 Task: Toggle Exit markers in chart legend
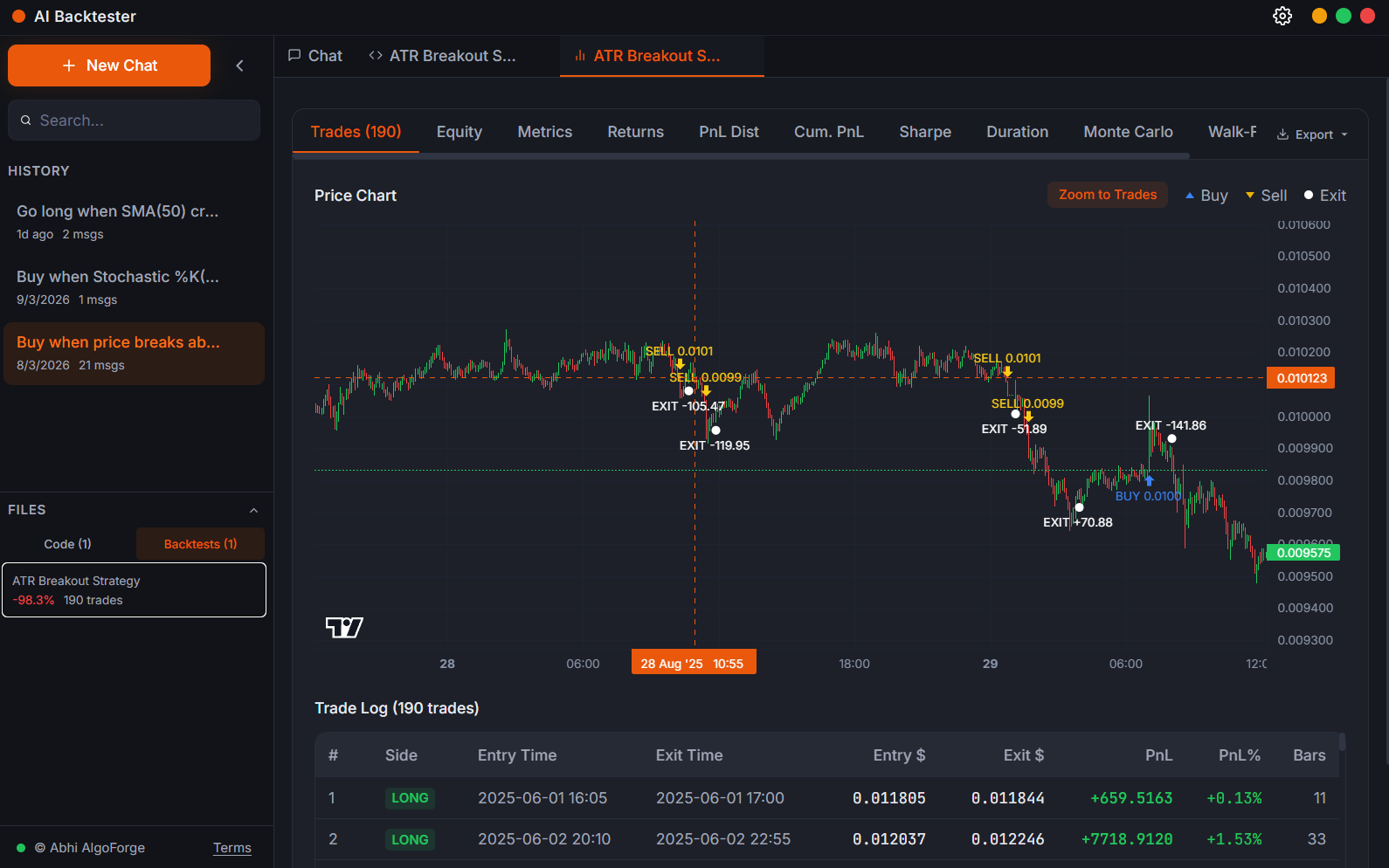pos(1324,196)
